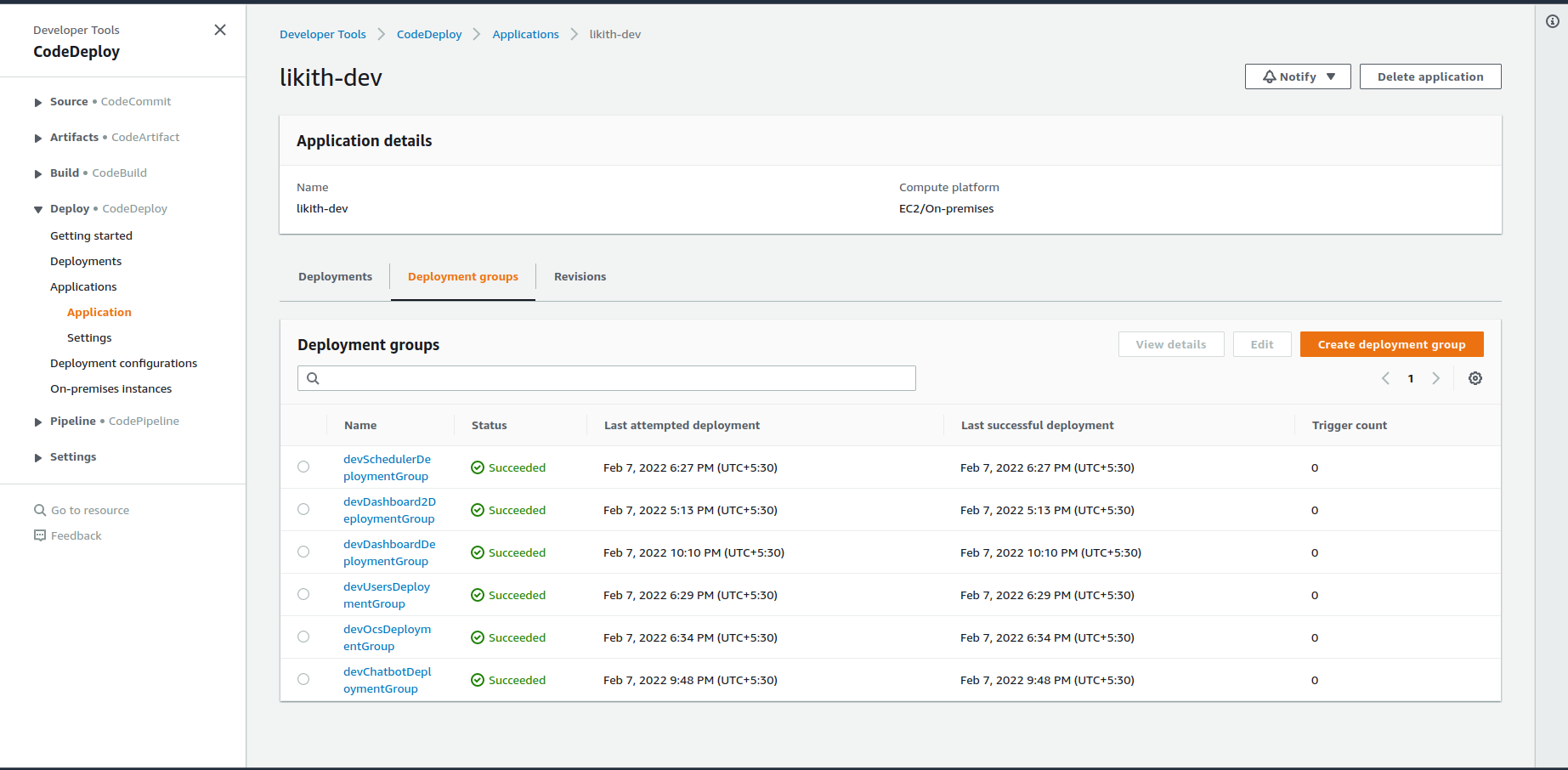Select the devSchedulerDeploymentGroup radio button
1568x770 pixels.
point(303,467)
